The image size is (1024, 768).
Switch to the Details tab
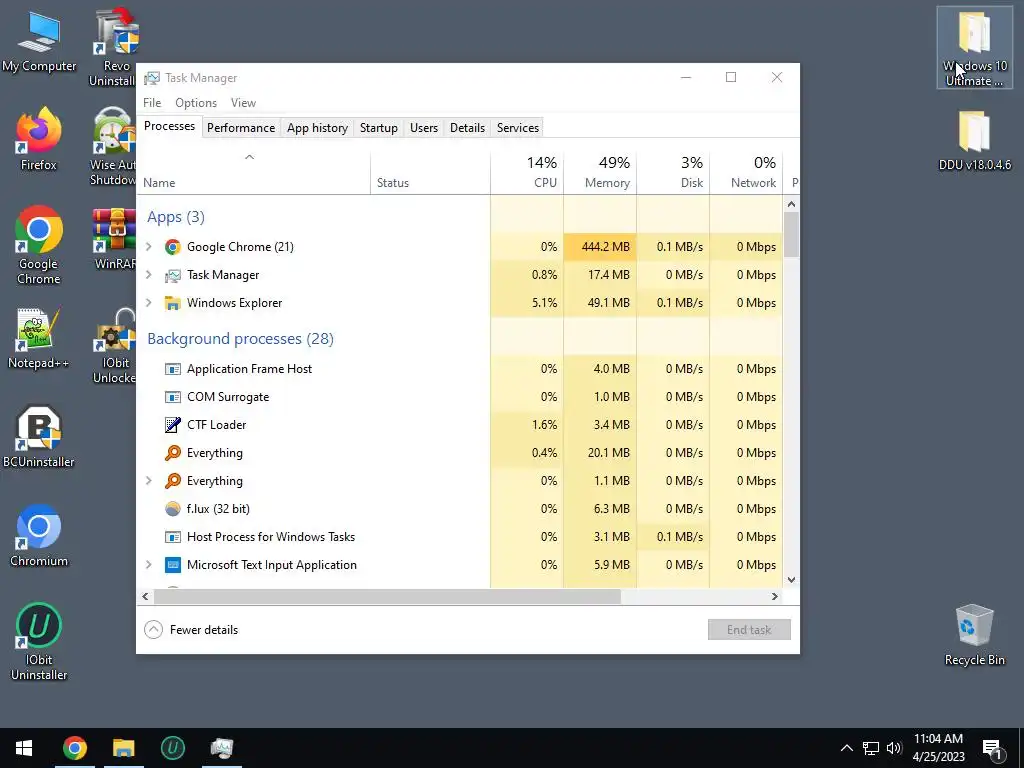468,128
